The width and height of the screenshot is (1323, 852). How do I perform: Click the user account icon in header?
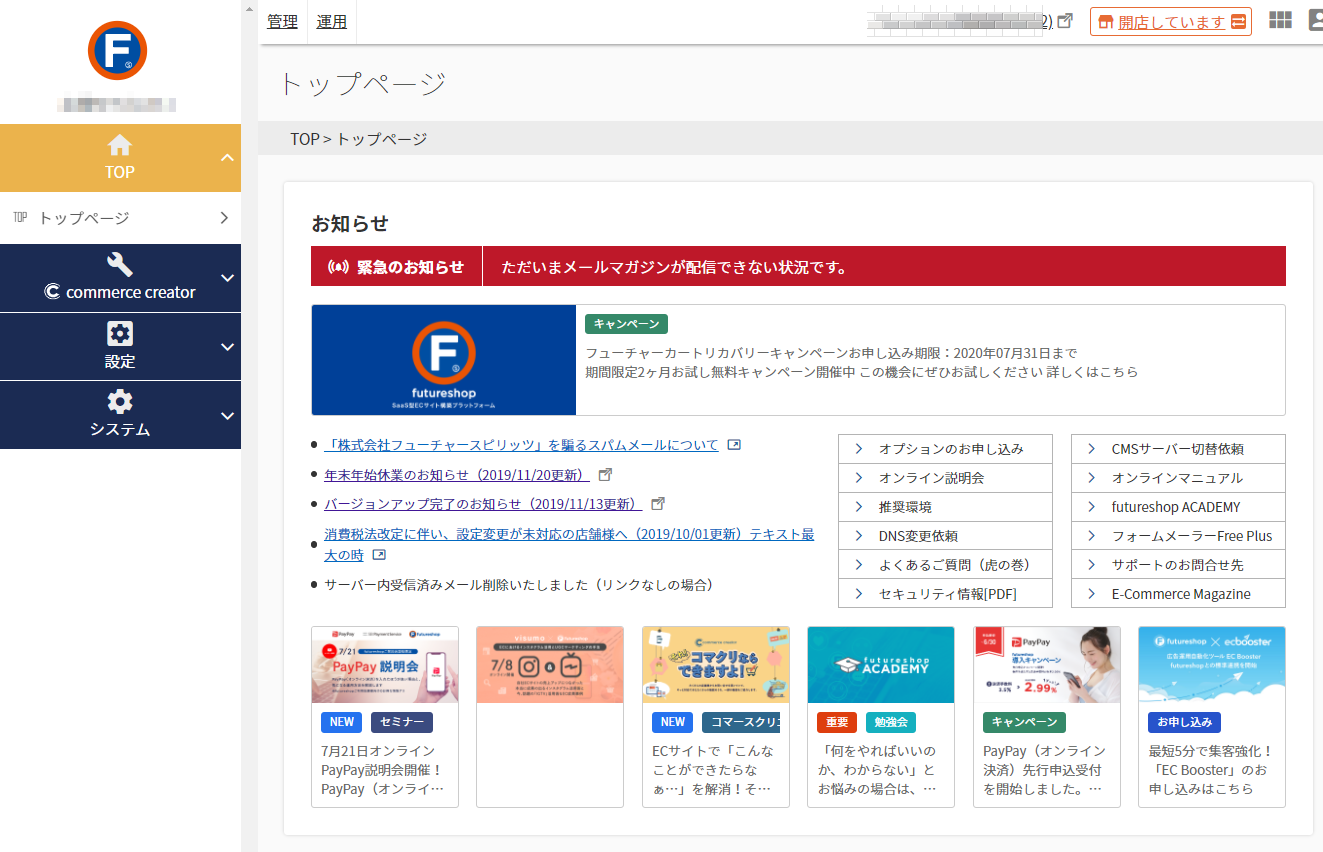pyautogui.click(x=1316, y=21)
